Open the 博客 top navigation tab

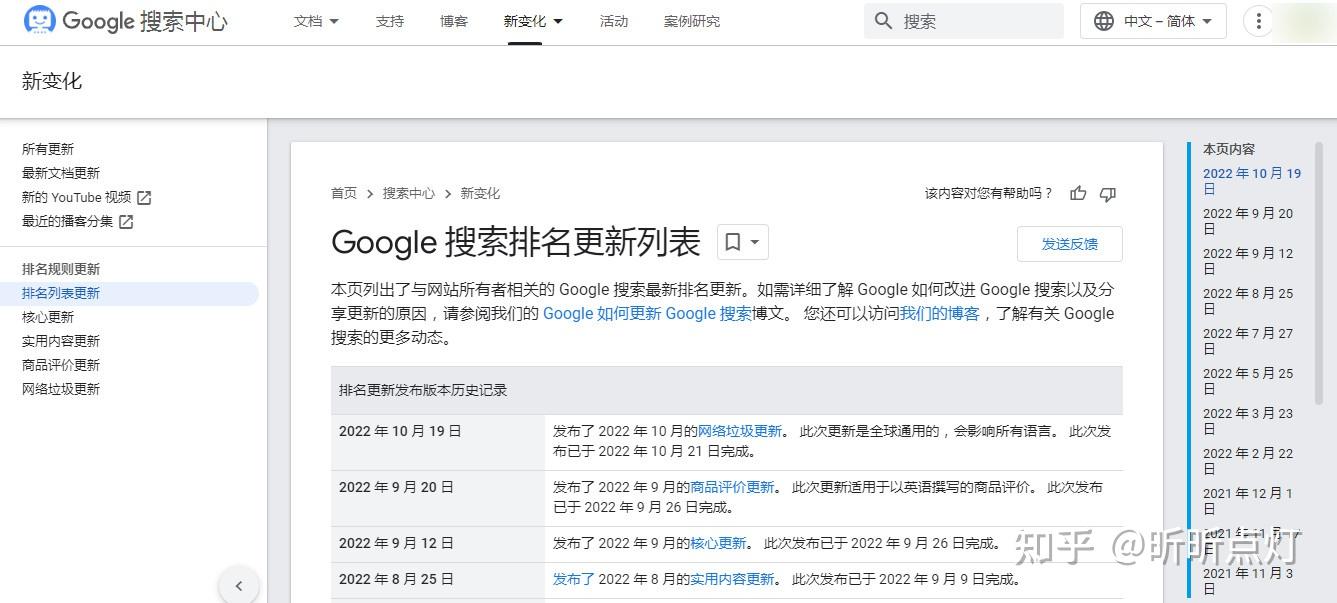454,21
